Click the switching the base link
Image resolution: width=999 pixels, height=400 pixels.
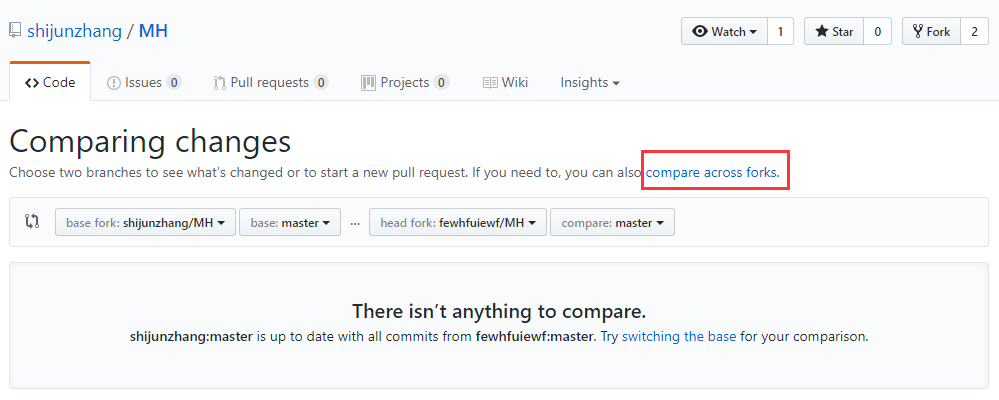(x=679, y=336)
